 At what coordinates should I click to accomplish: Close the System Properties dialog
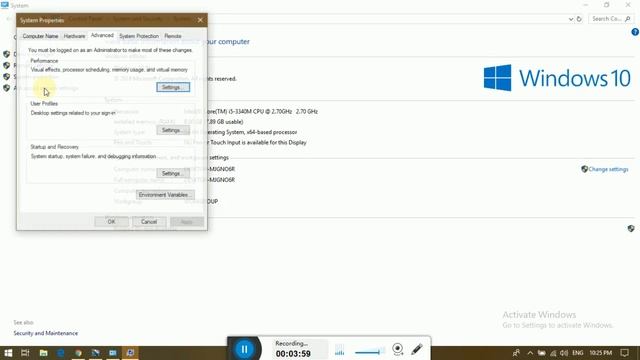click(200, 20)
